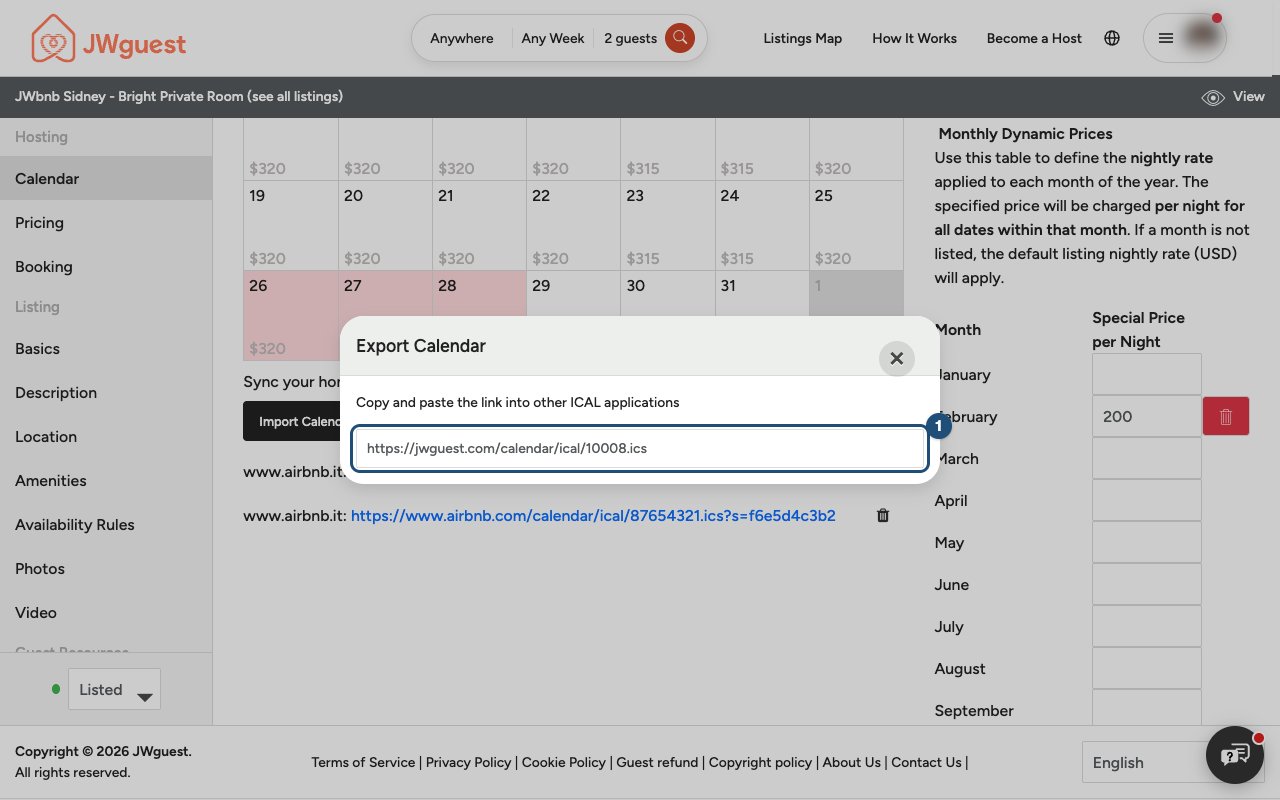Open the Terms of Service link
1280x800 pixels.
click(x=363, y=762)
